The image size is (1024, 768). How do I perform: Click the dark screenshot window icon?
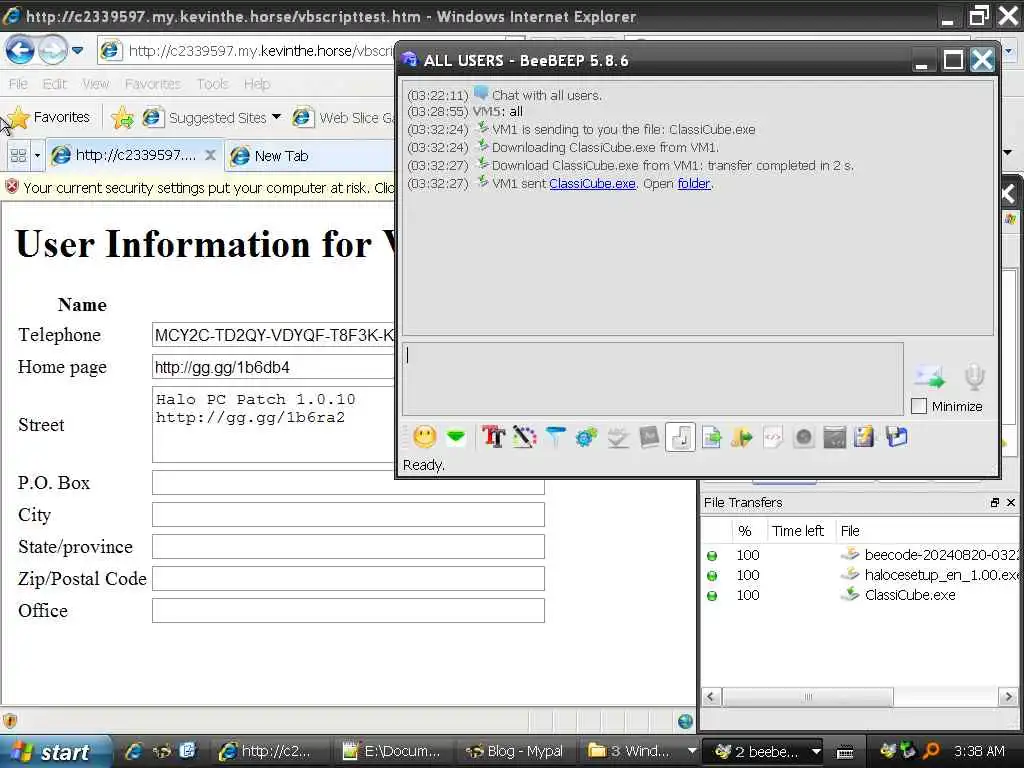[835, 437]
